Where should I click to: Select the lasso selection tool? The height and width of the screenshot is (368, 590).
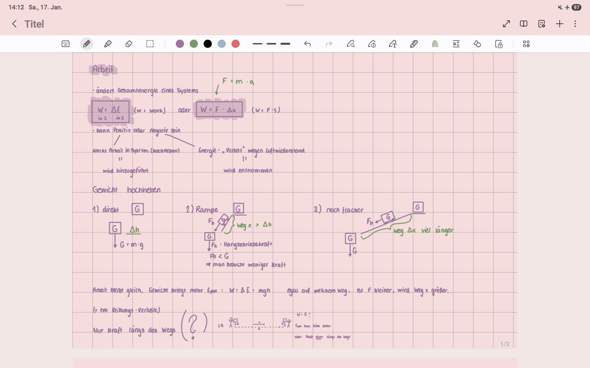150,44
